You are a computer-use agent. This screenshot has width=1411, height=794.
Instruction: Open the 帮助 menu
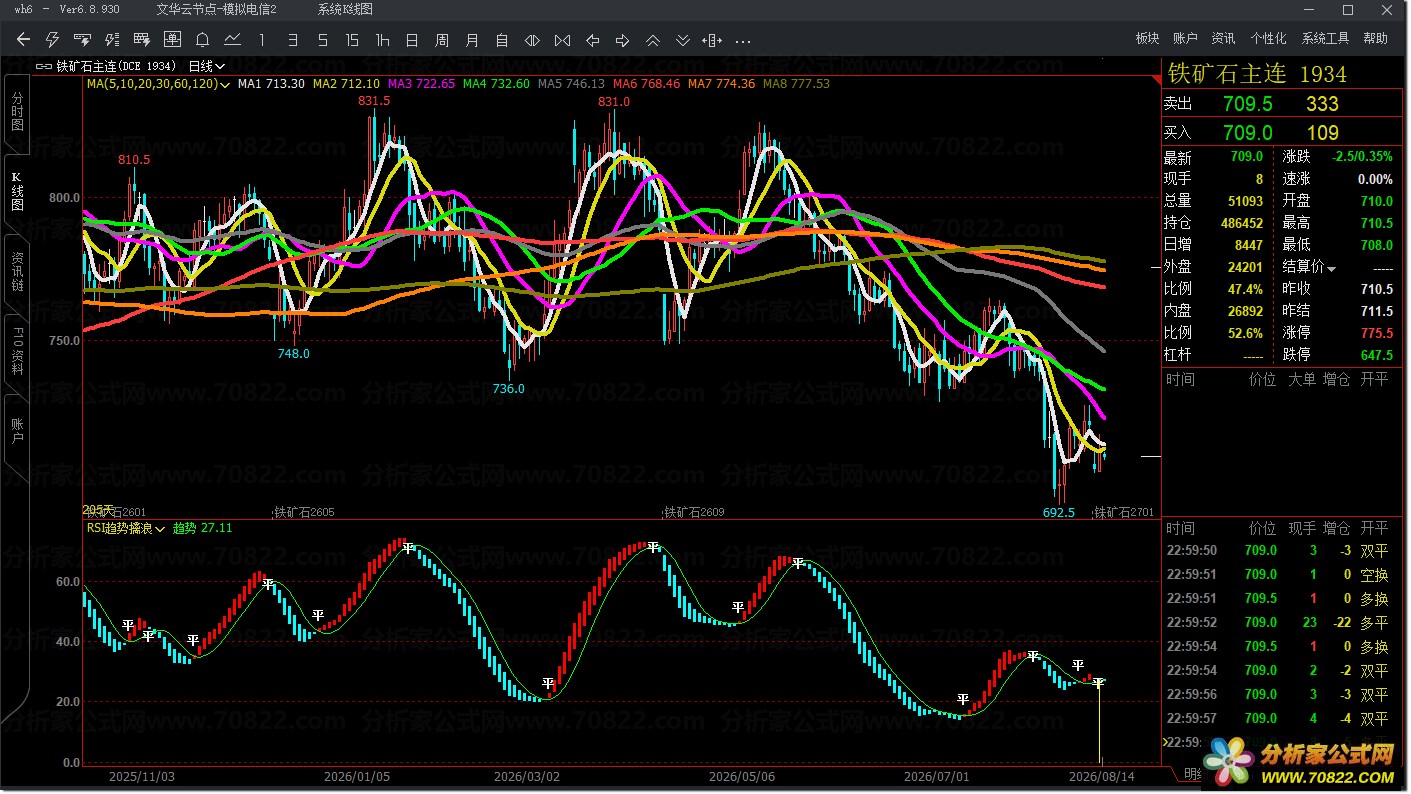[x=1375, y=38]
